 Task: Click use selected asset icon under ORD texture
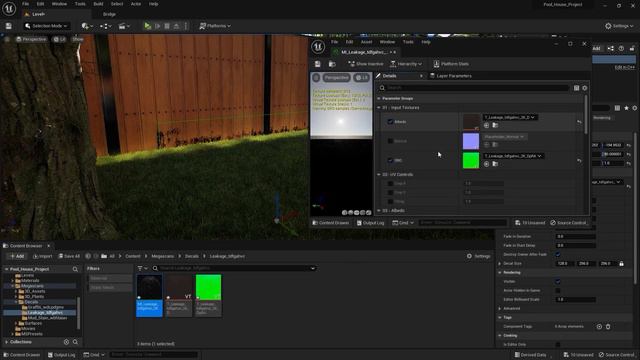pos(486,164)
